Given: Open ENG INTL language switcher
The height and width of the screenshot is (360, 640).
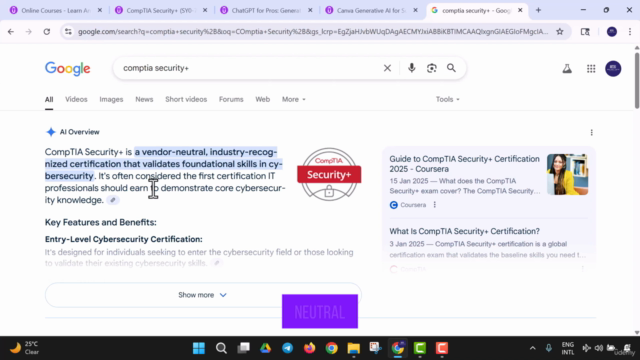Looking at the screenshot, I should 567,348.
